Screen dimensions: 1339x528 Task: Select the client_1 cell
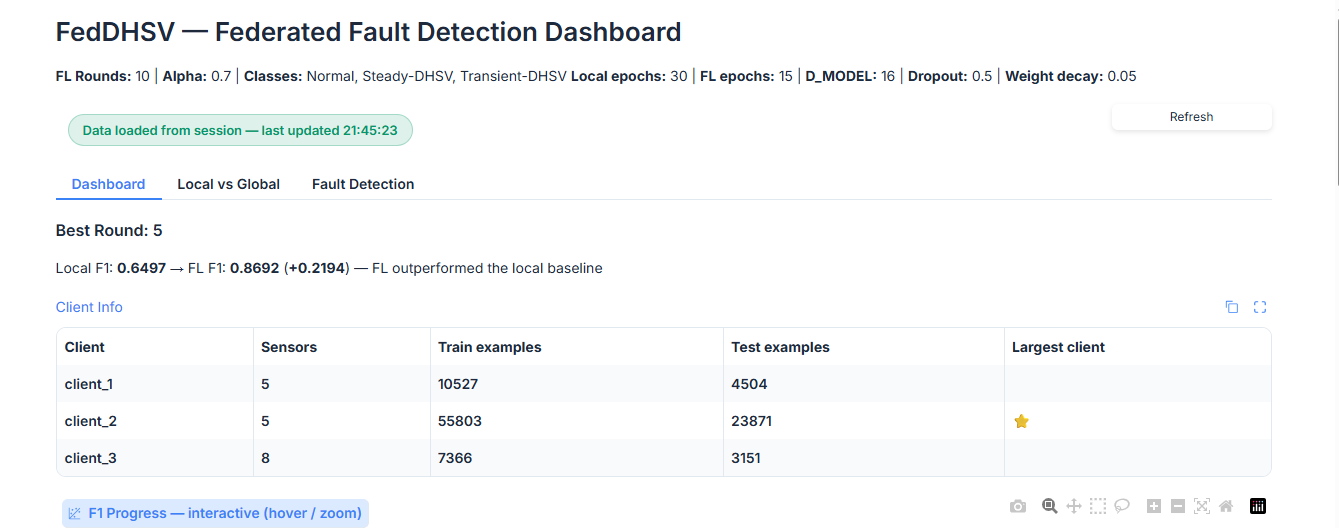click(154, 384)
